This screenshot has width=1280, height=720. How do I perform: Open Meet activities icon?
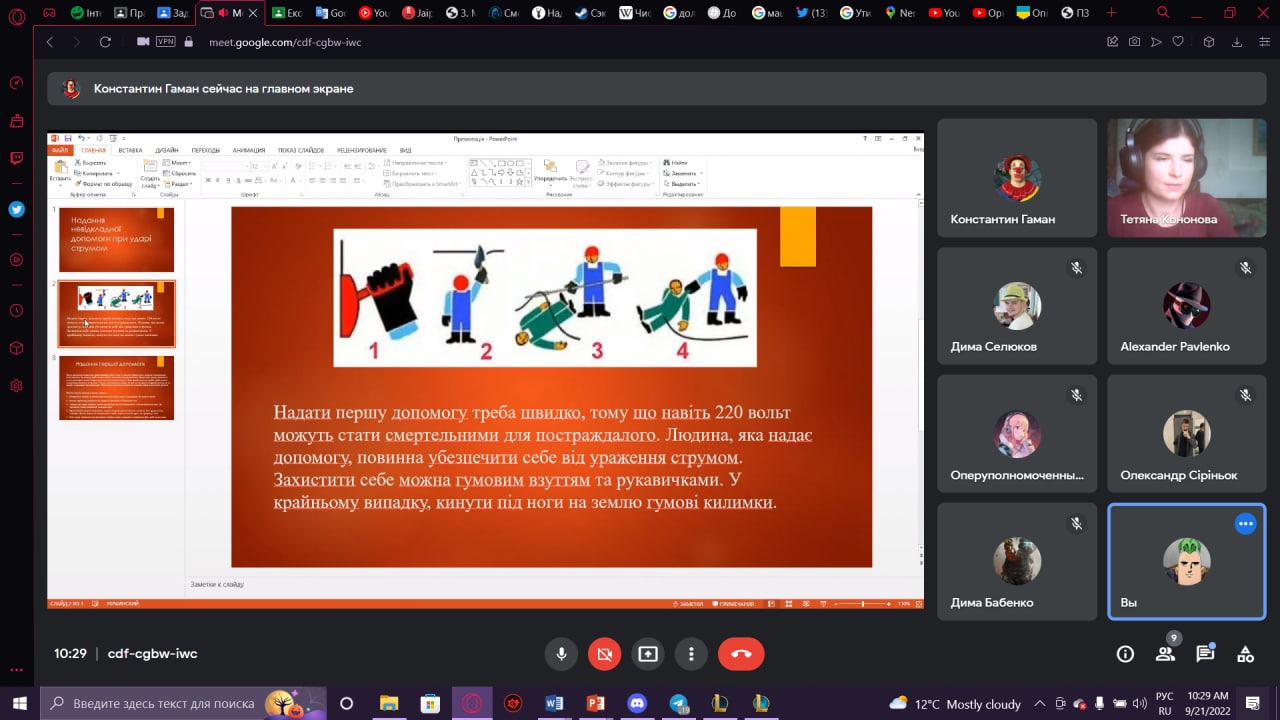pos(1245,654)
